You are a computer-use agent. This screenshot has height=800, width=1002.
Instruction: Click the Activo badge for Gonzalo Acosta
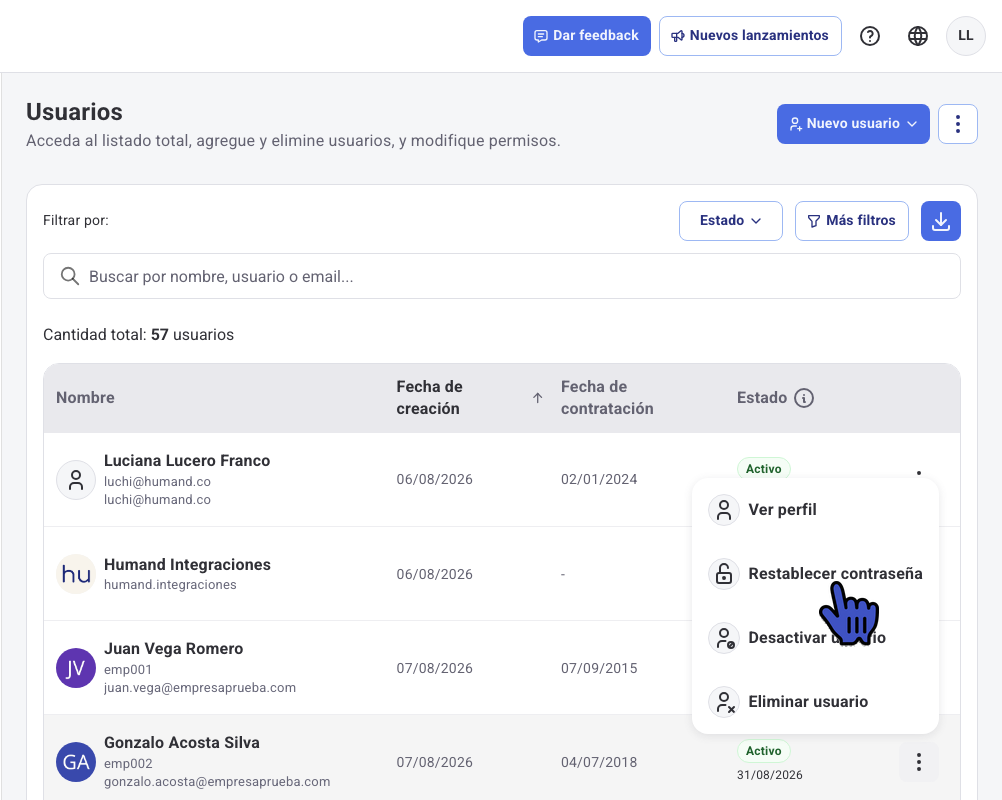pos(764,751)
